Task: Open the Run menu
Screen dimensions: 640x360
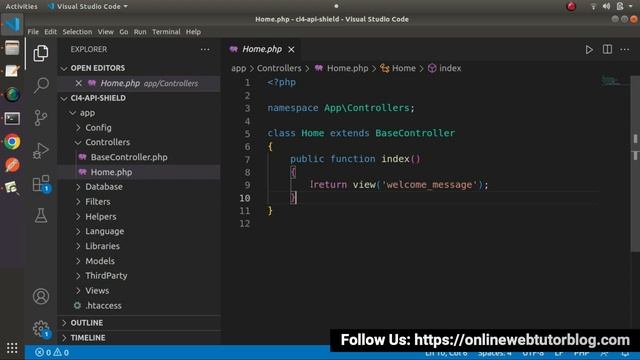Action: click(x=140, y=32)
